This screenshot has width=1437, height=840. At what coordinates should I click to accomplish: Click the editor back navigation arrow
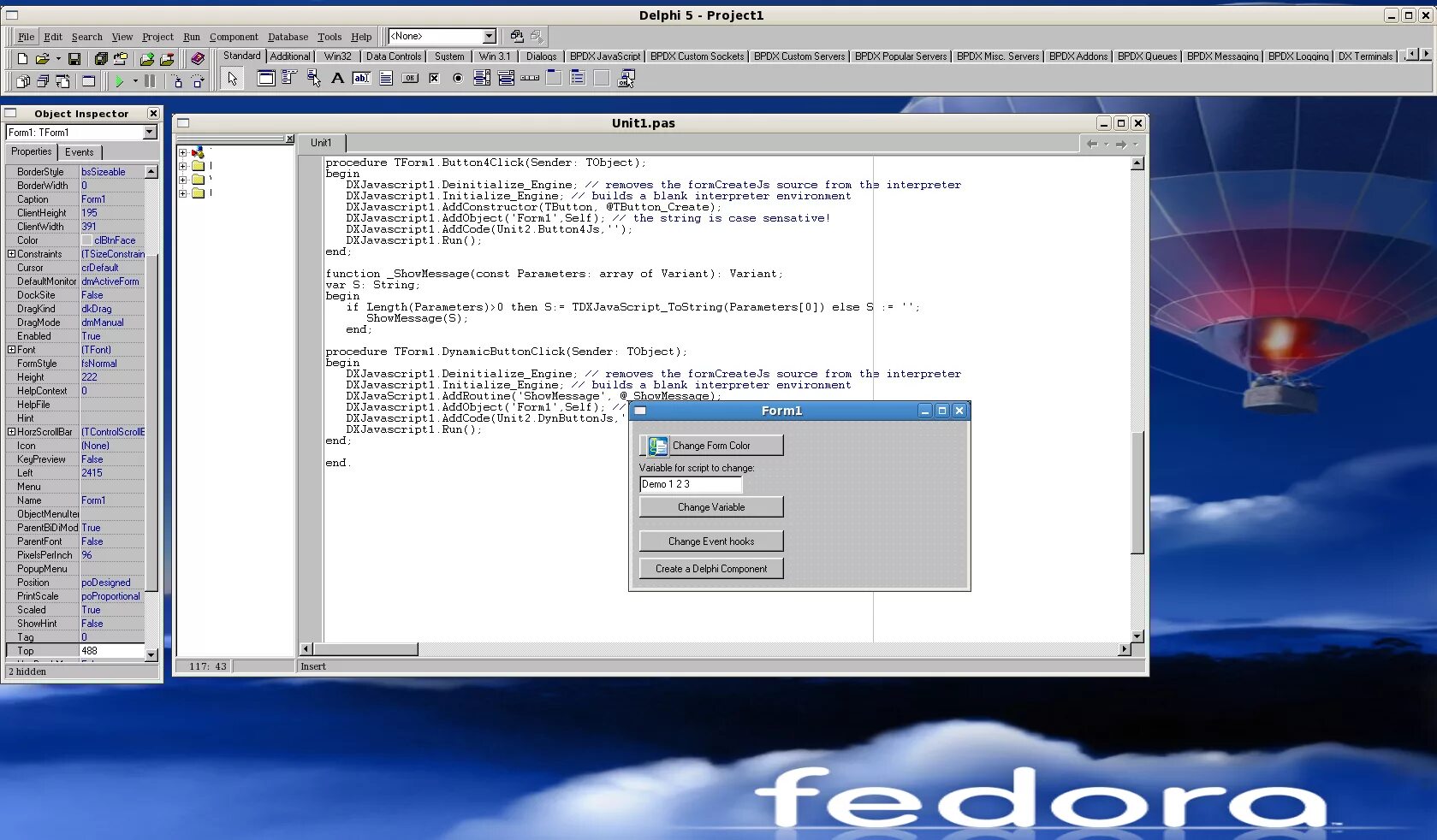pyautogui.click(x=1092, y=144)
